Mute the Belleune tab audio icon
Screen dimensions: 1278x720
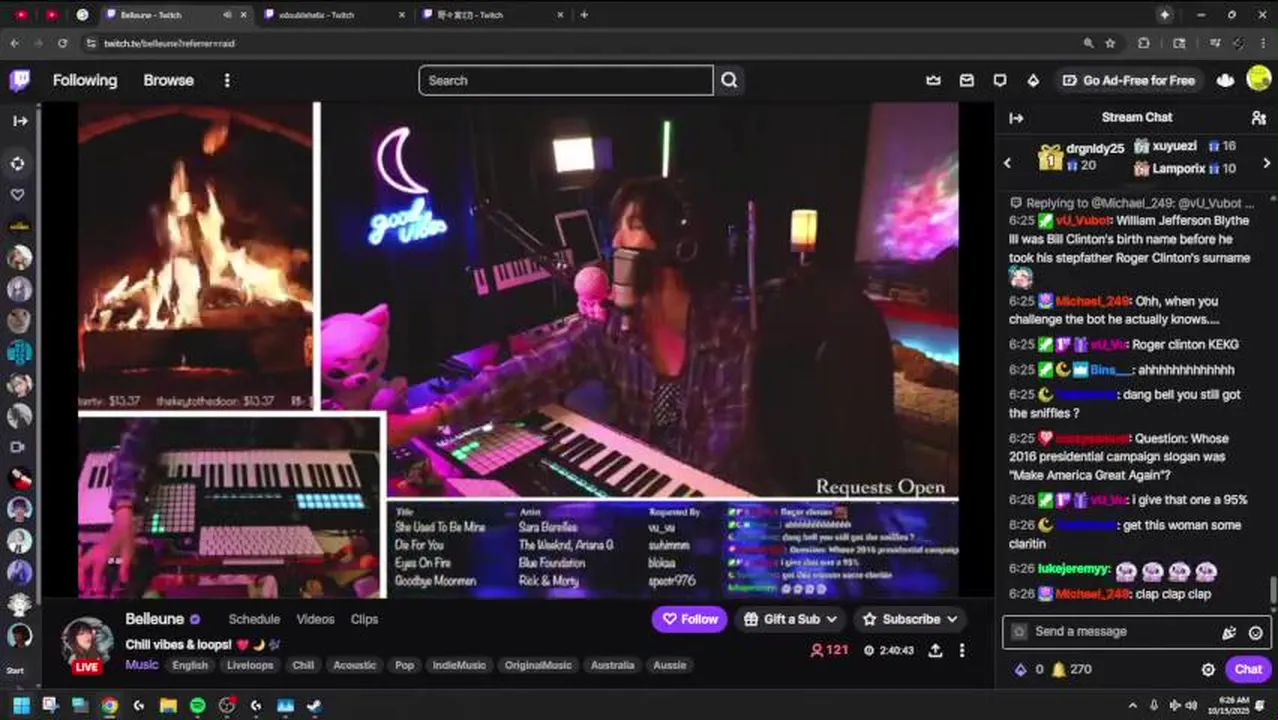point(227,15)
